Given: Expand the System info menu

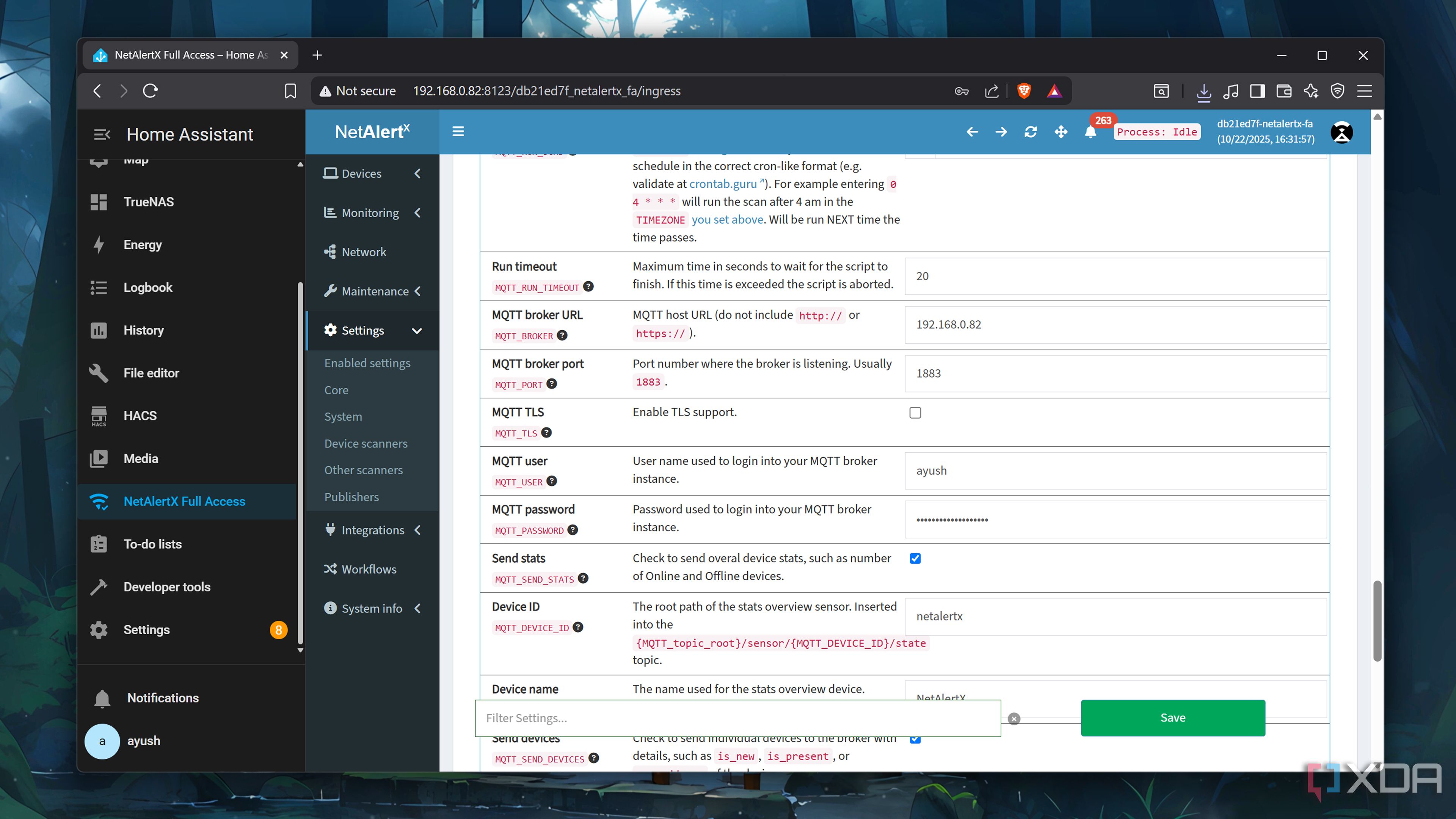Looking at the screenshot, I should coord(372,609).
